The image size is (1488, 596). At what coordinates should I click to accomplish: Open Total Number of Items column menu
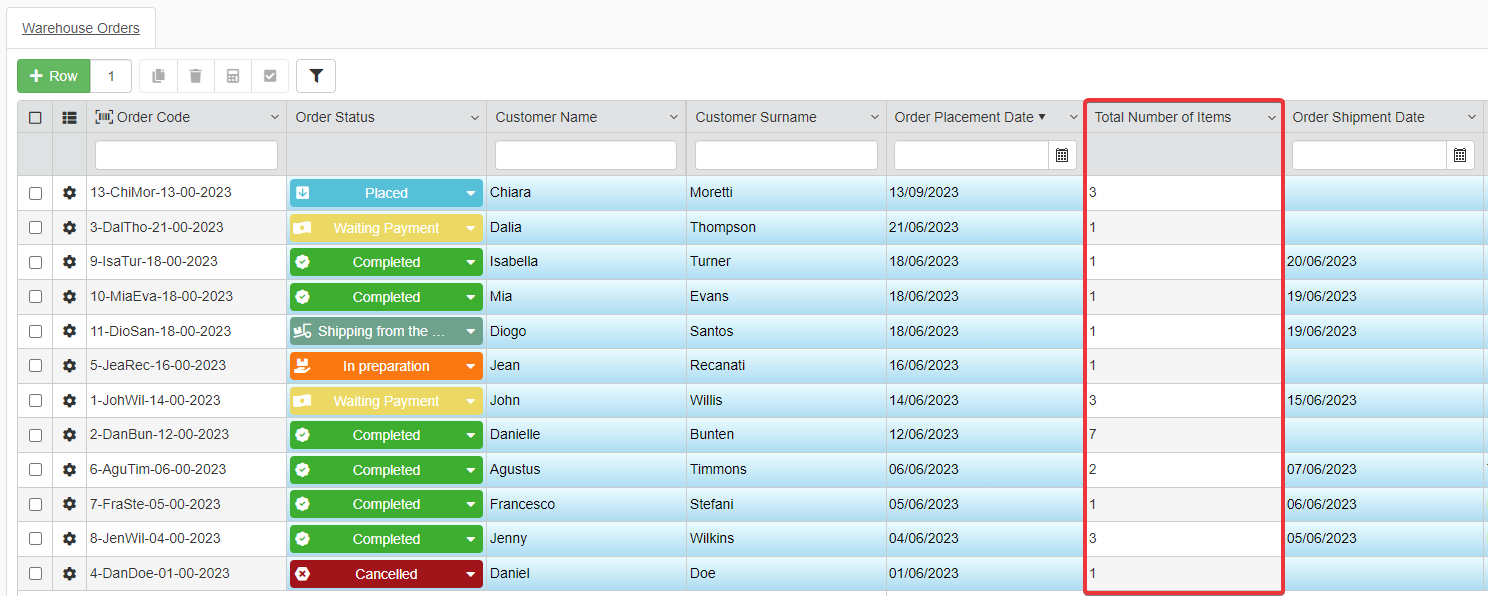pyautogui.click(x=1272, y=118)
